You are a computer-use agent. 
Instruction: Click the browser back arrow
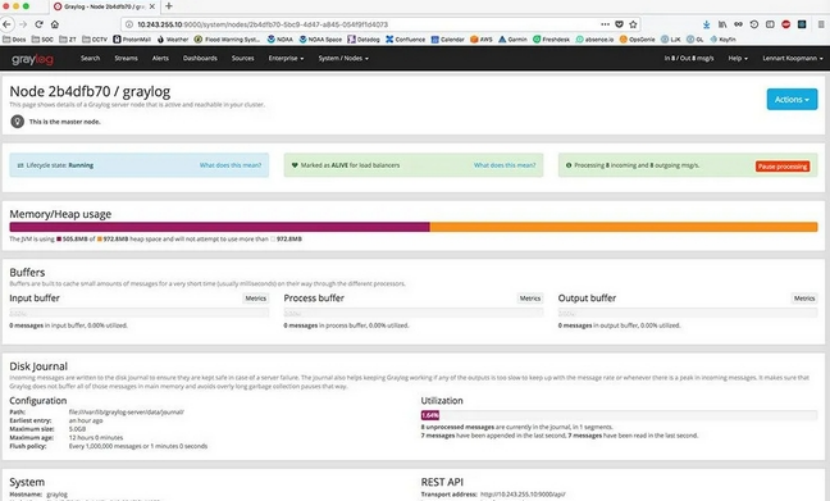[x=9, y=23]
